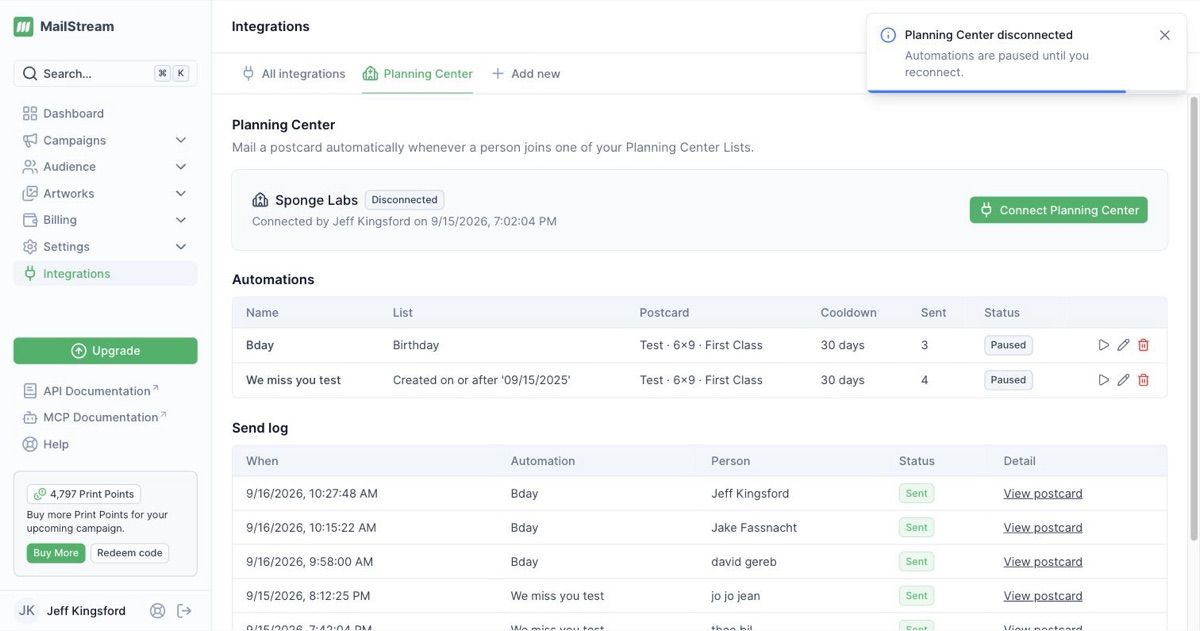Select the Planning Center tab

click(417, 74)
